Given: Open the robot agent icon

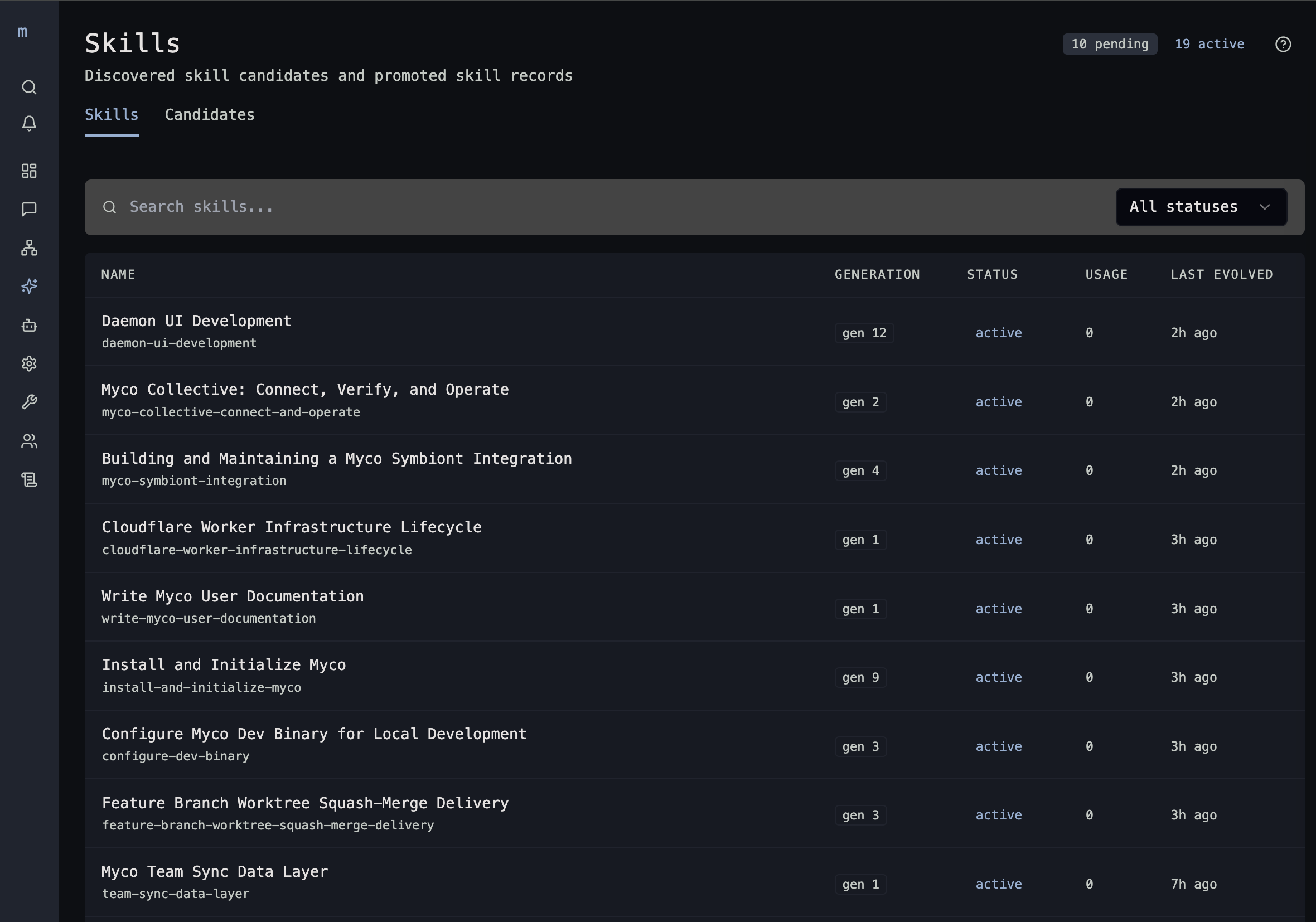Looking at the screenshot, I should (29, 326).
